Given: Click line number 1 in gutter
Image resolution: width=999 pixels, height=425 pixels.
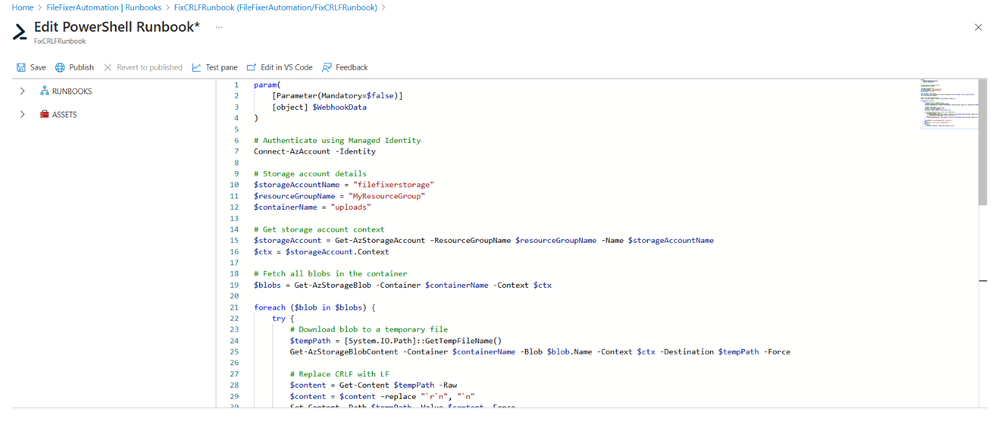Looking at the screenshot, I should (236, 85).
